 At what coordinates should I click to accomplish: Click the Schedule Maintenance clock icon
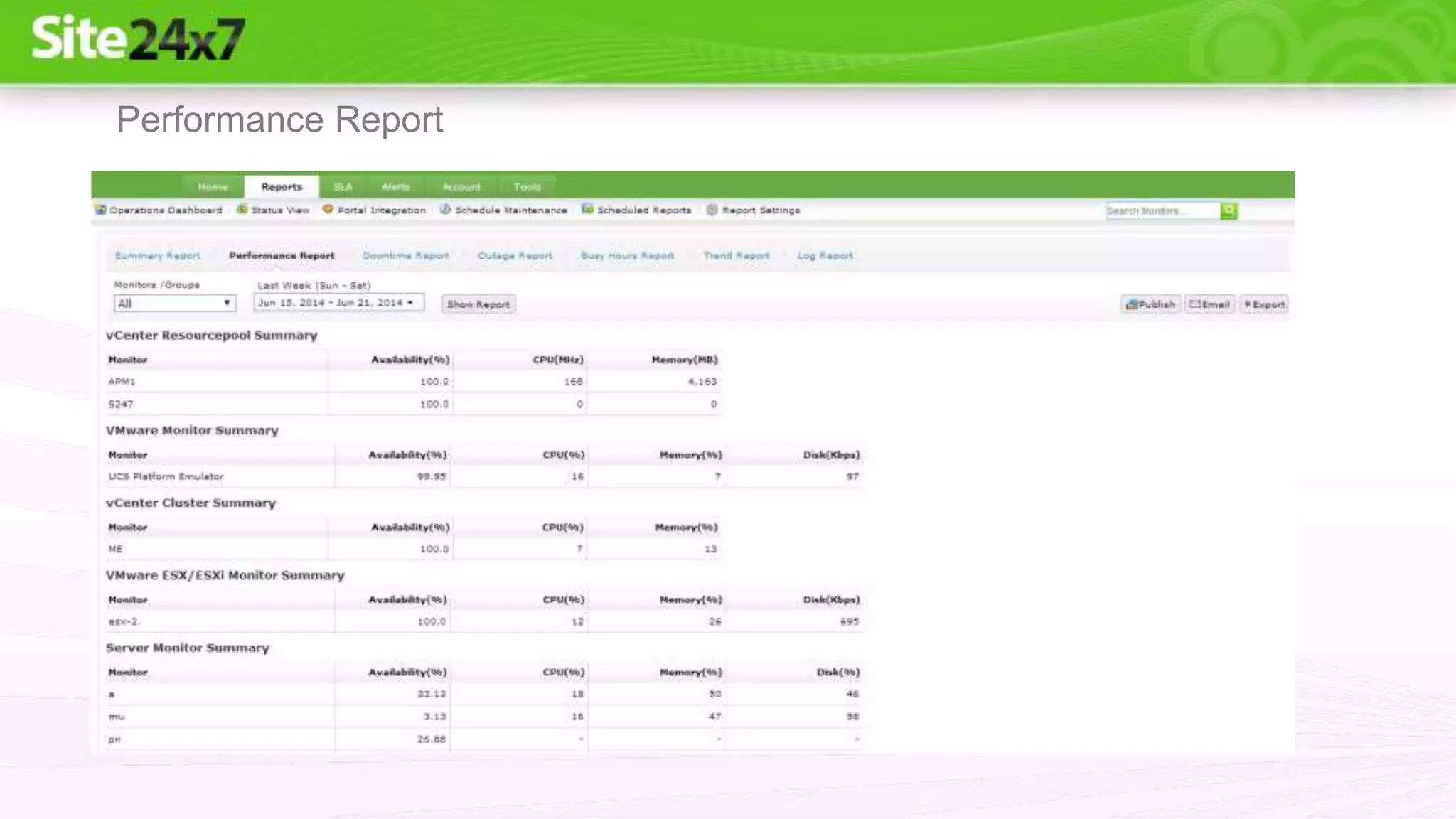click(445, 210)
